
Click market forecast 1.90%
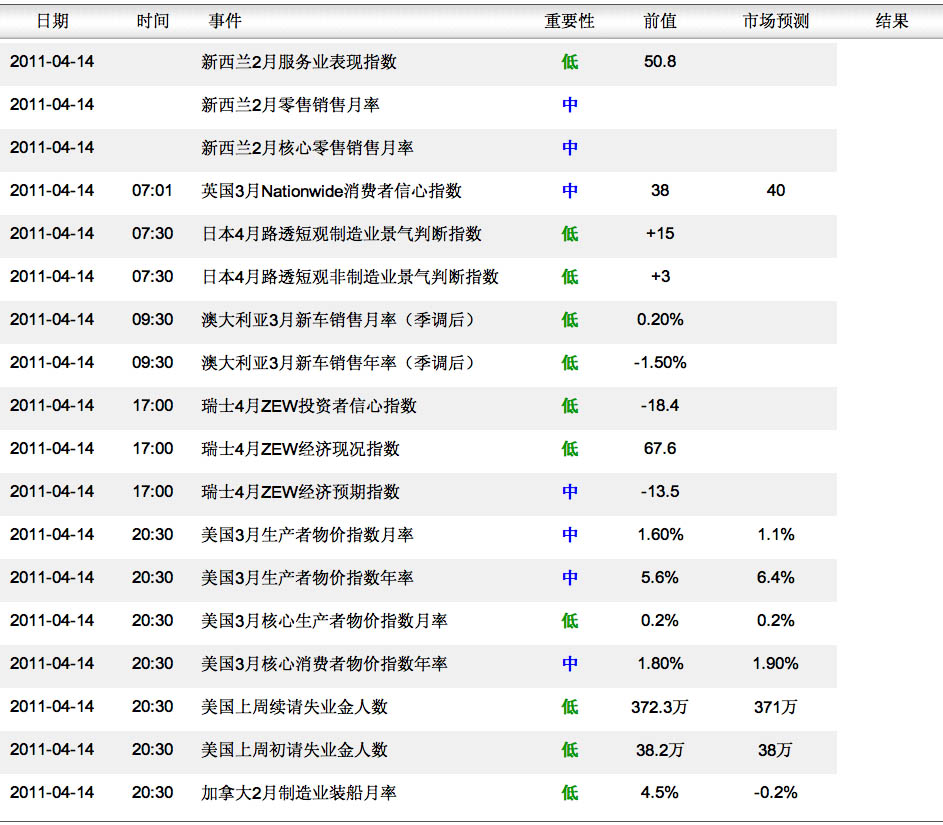pyautogui.click(x=776, y=663)
